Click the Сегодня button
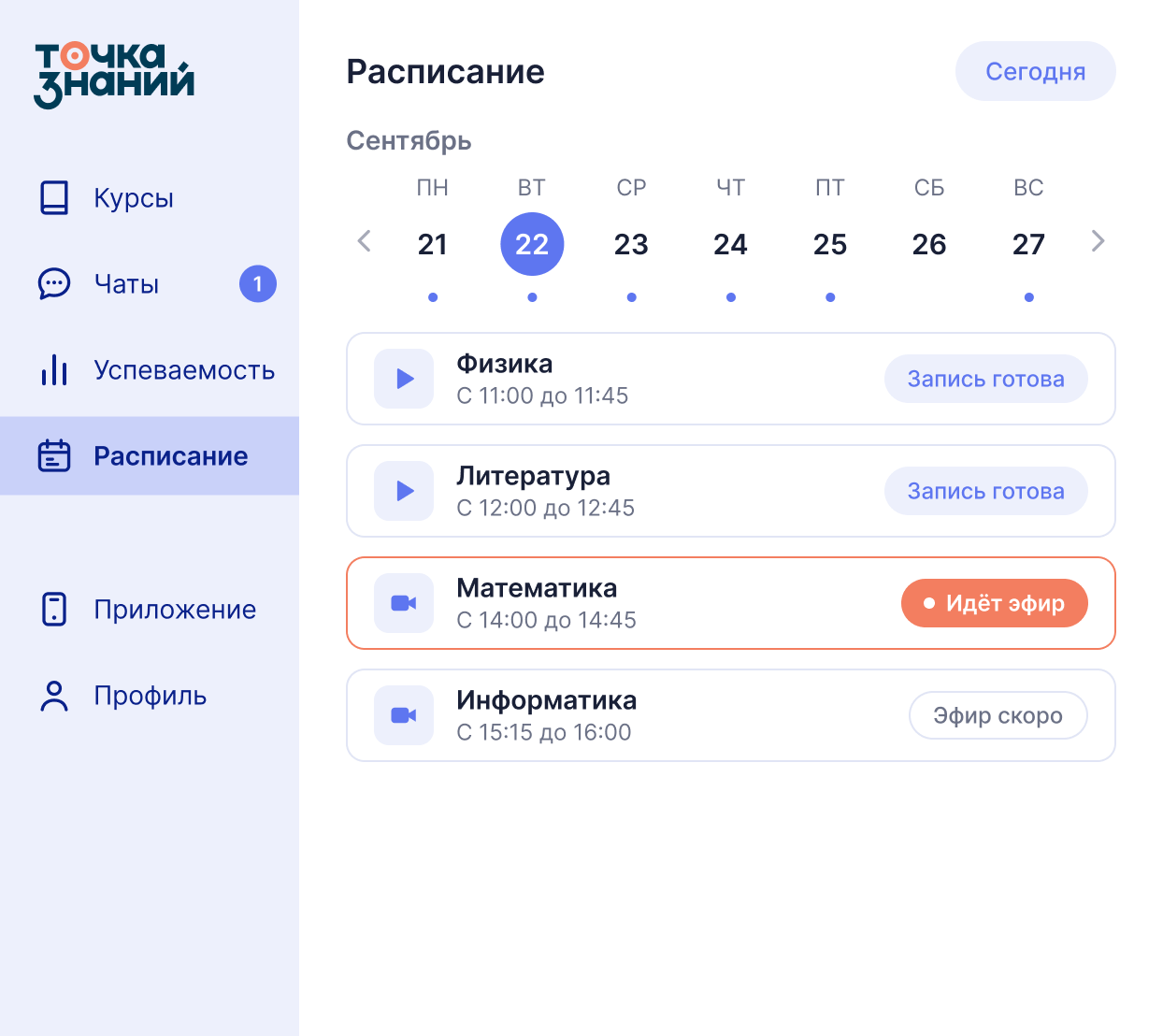The height and width of the screenshot is (1036, 1163). (x=1036, y=71)
